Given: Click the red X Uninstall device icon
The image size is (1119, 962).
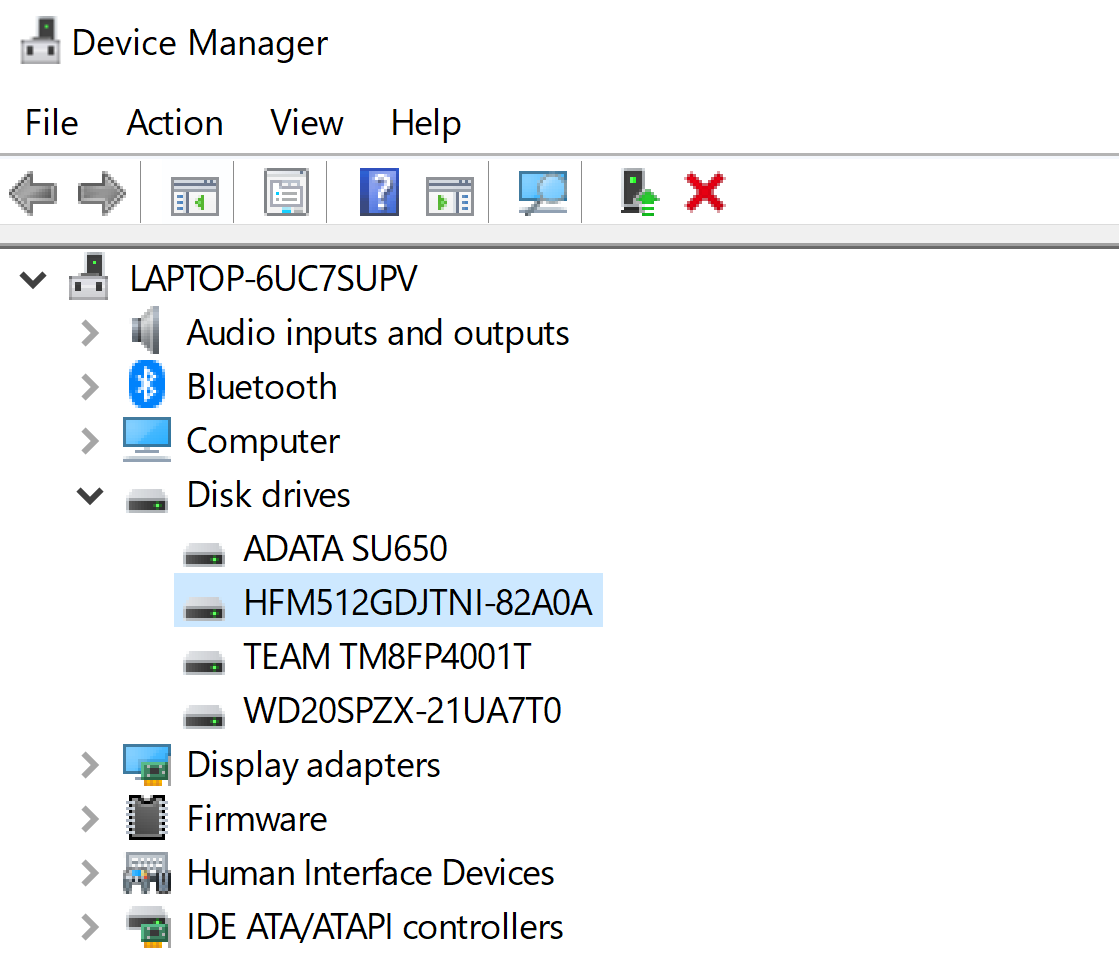Looking at the screenshot, I should pos(705,191).
